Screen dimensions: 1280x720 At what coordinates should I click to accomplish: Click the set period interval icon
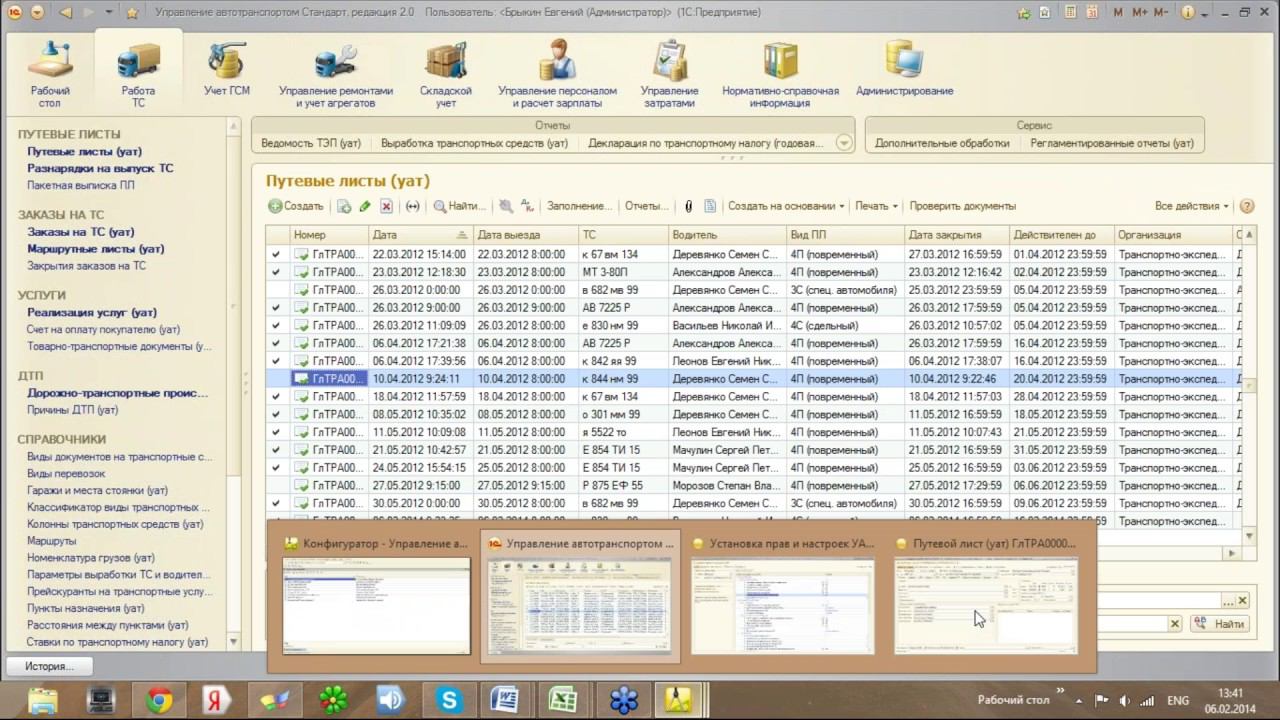[x=412, y=206]
